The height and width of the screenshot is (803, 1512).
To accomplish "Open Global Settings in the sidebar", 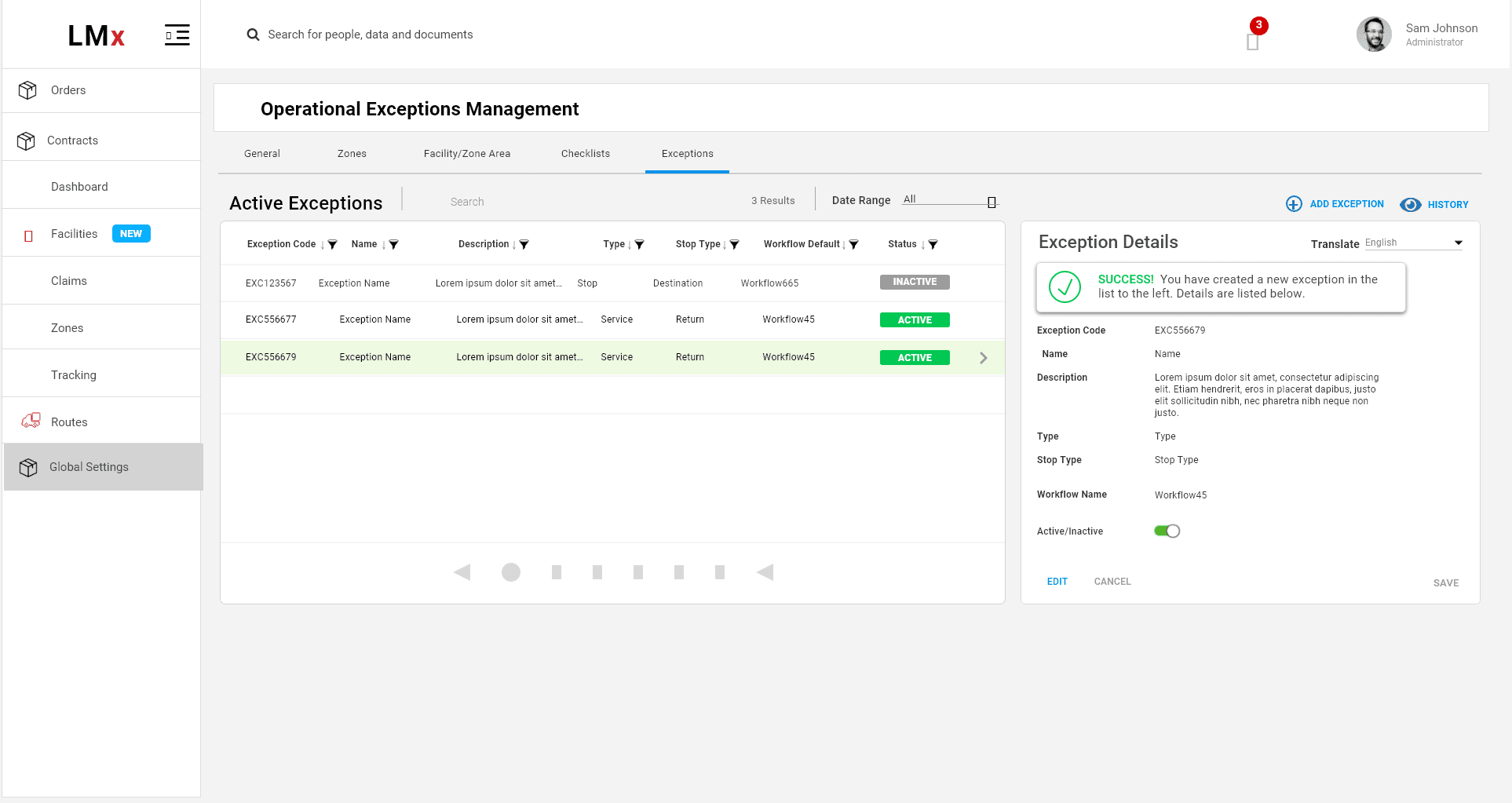I will [89, 467].
